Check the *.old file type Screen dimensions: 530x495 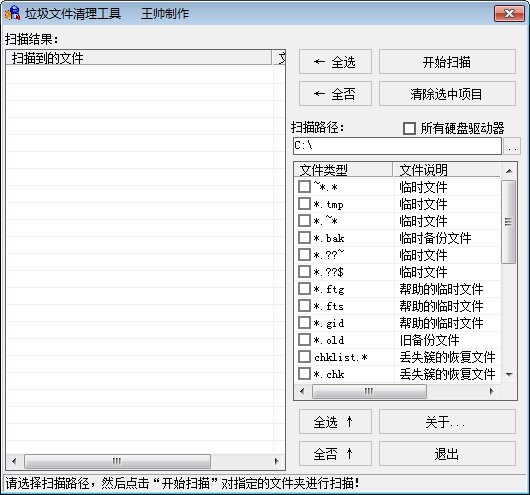pos(304,339)
